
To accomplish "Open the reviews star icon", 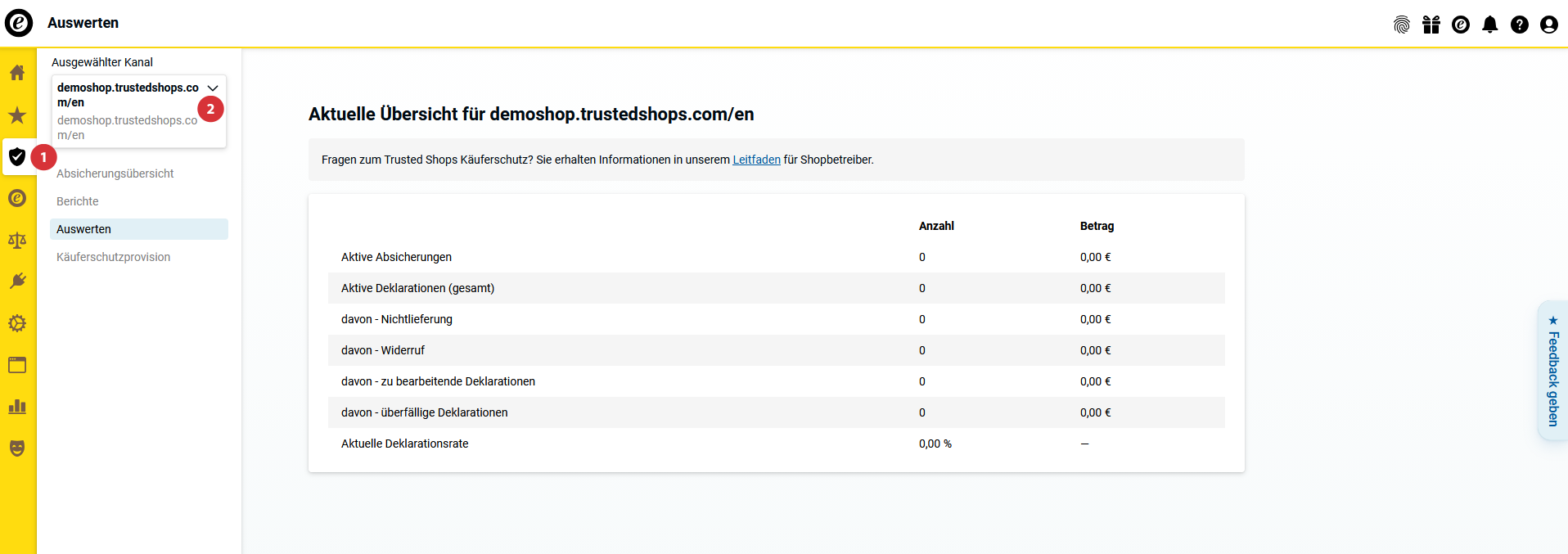I will [x=17, y=115].
